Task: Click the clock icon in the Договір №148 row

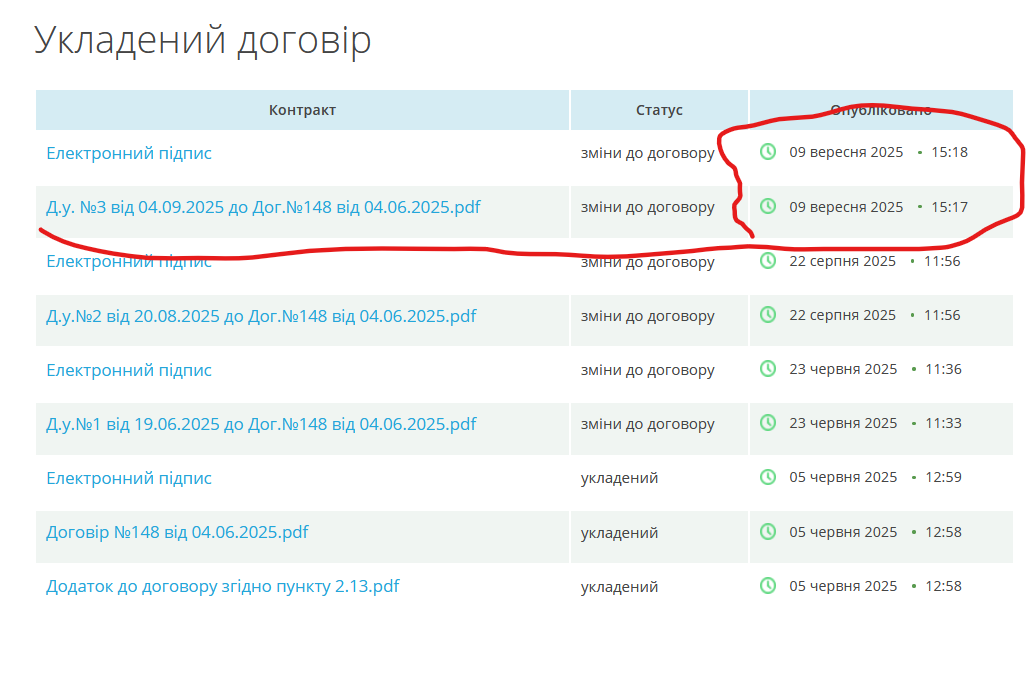Action: click(x=768, y=532)
